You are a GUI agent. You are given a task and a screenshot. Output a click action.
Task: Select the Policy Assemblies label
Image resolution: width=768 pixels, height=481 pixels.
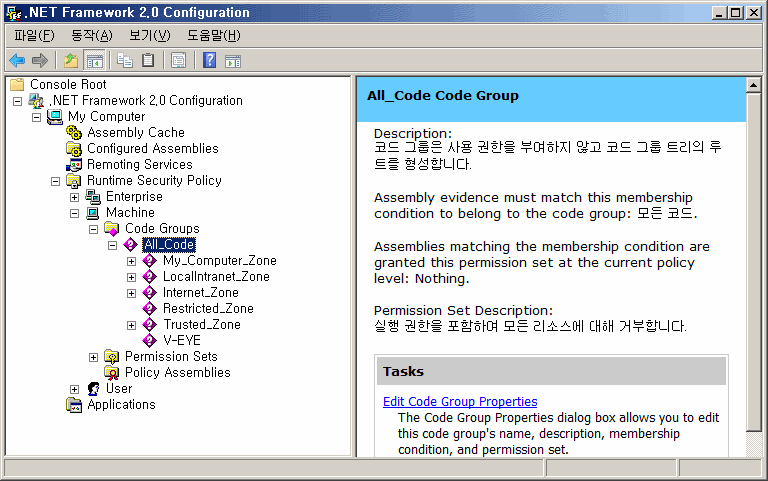tap(177, 372)
